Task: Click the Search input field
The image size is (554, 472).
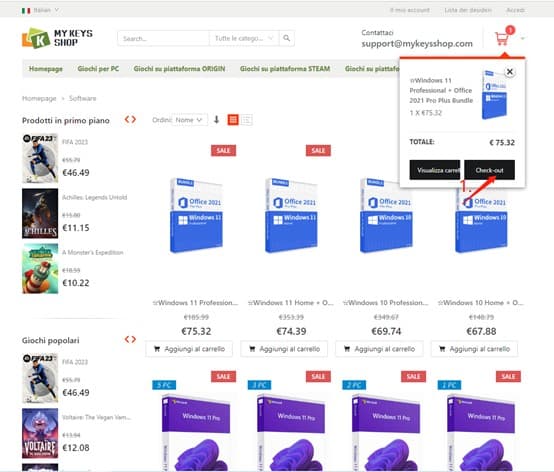Action: (163, 38)
